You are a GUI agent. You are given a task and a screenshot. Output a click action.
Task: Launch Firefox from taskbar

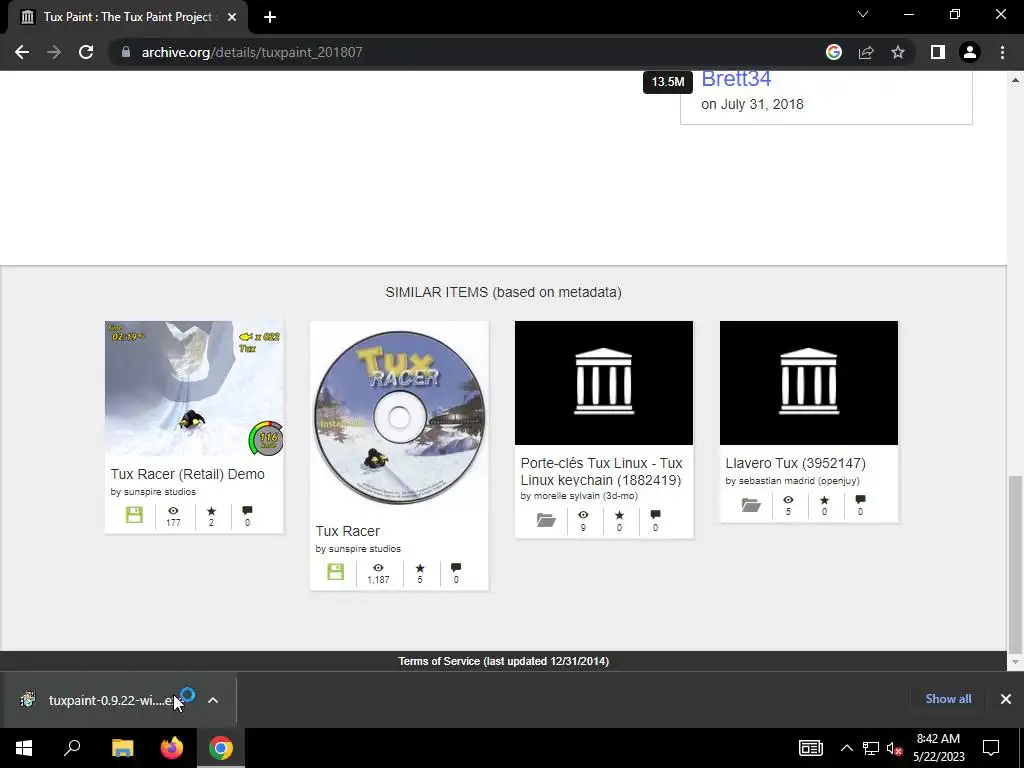point(172,748)
